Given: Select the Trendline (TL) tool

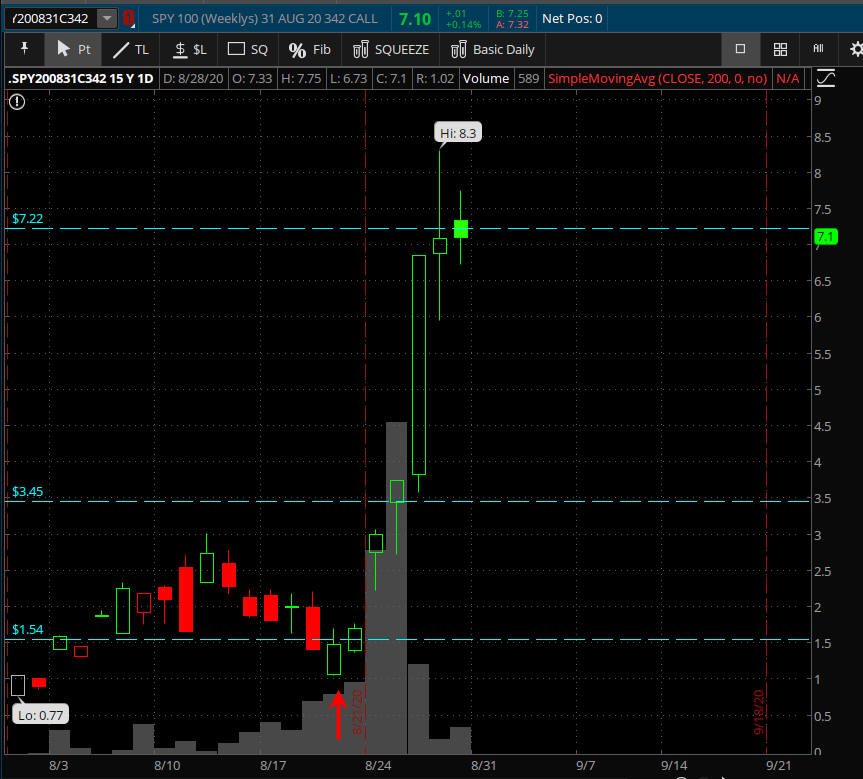Looking at the screenshot, I should click(130, 49).
